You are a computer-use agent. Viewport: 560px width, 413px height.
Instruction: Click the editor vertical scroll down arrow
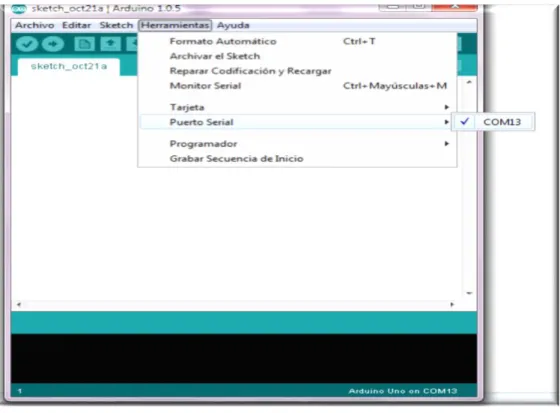(x=469, y=293)
